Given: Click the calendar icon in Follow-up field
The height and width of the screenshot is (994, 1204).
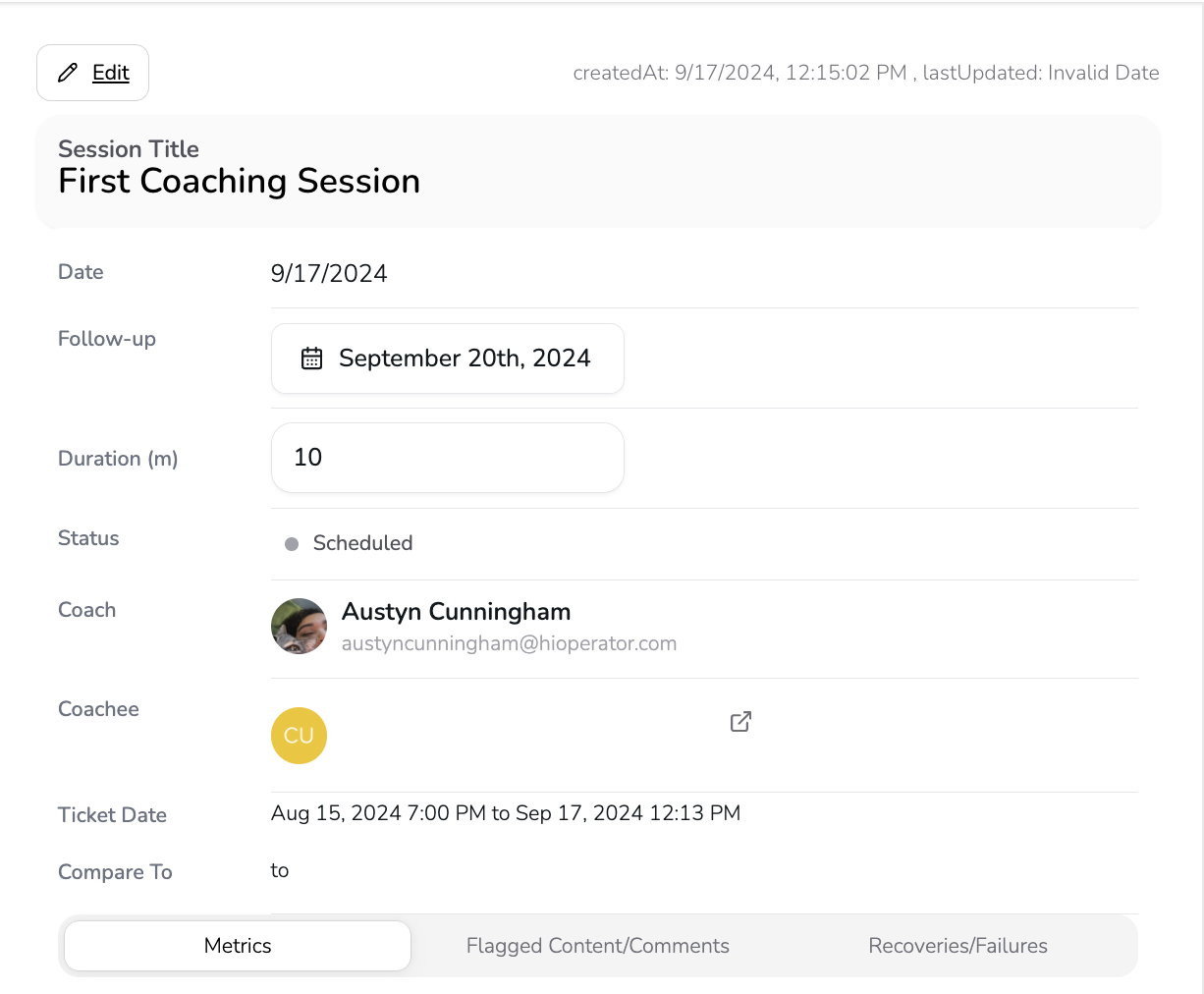Looking at the screenshot, I should pyautogui.click(x=311, y=359).
